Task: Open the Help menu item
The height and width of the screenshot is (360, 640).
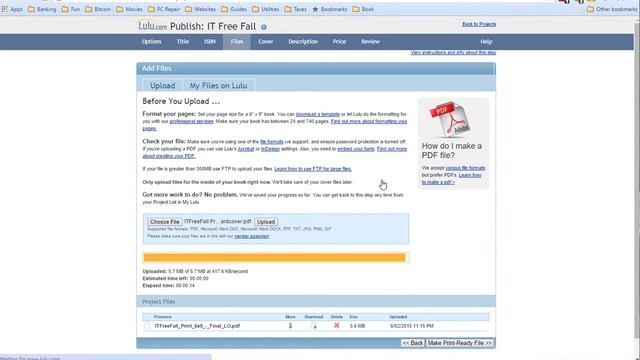Action: point(486,42)
